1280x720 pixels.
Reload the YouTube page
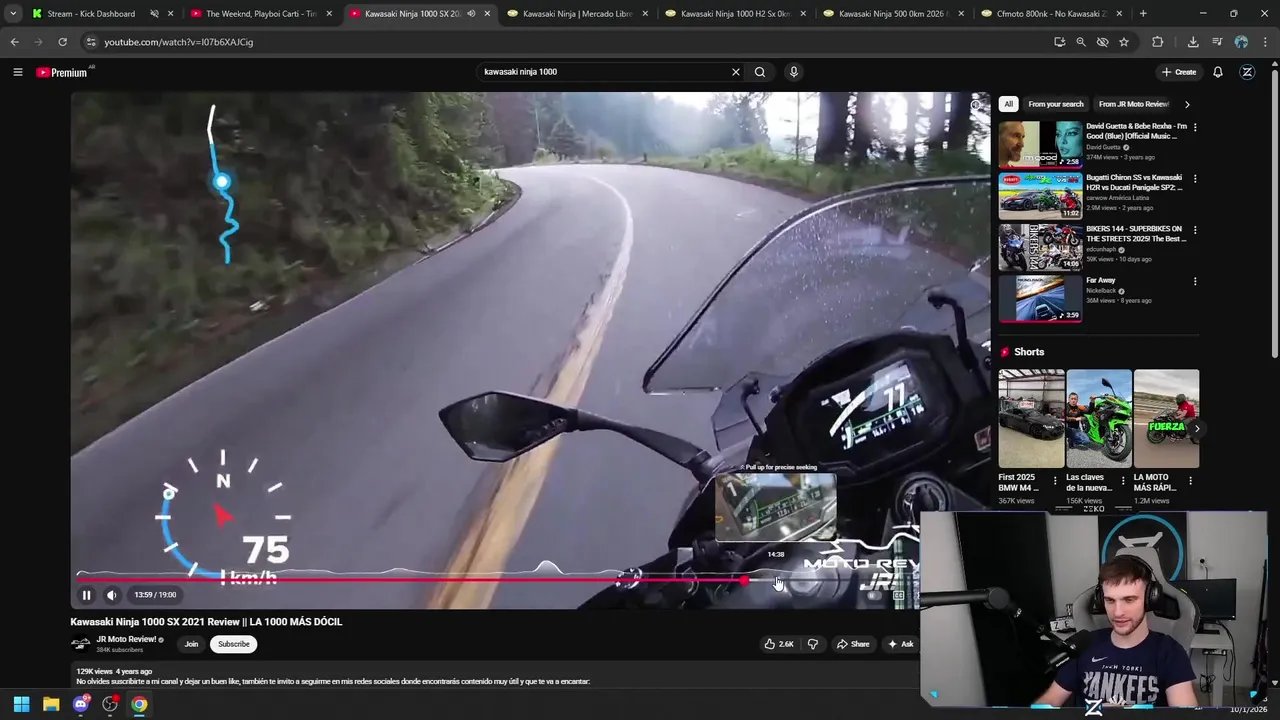[x=62, y=42]
